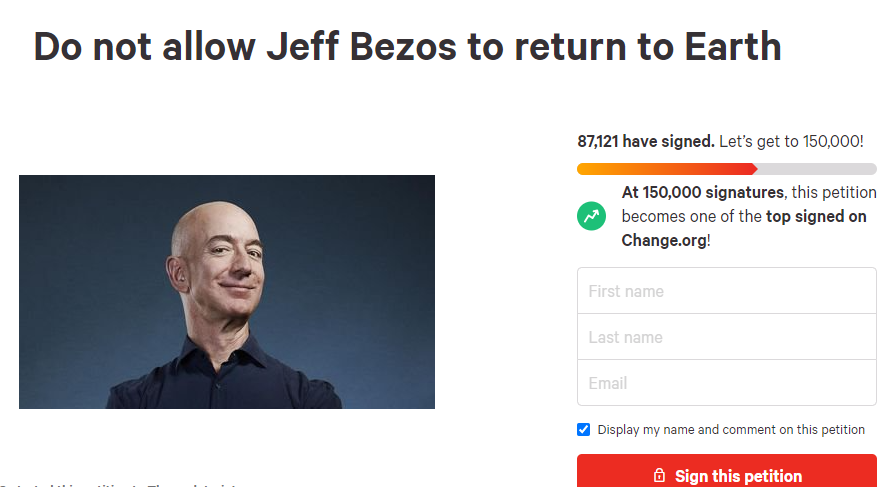Click the 'Sign this petition' button text
This screenshot has width=893, height=487.
point(738,476)
